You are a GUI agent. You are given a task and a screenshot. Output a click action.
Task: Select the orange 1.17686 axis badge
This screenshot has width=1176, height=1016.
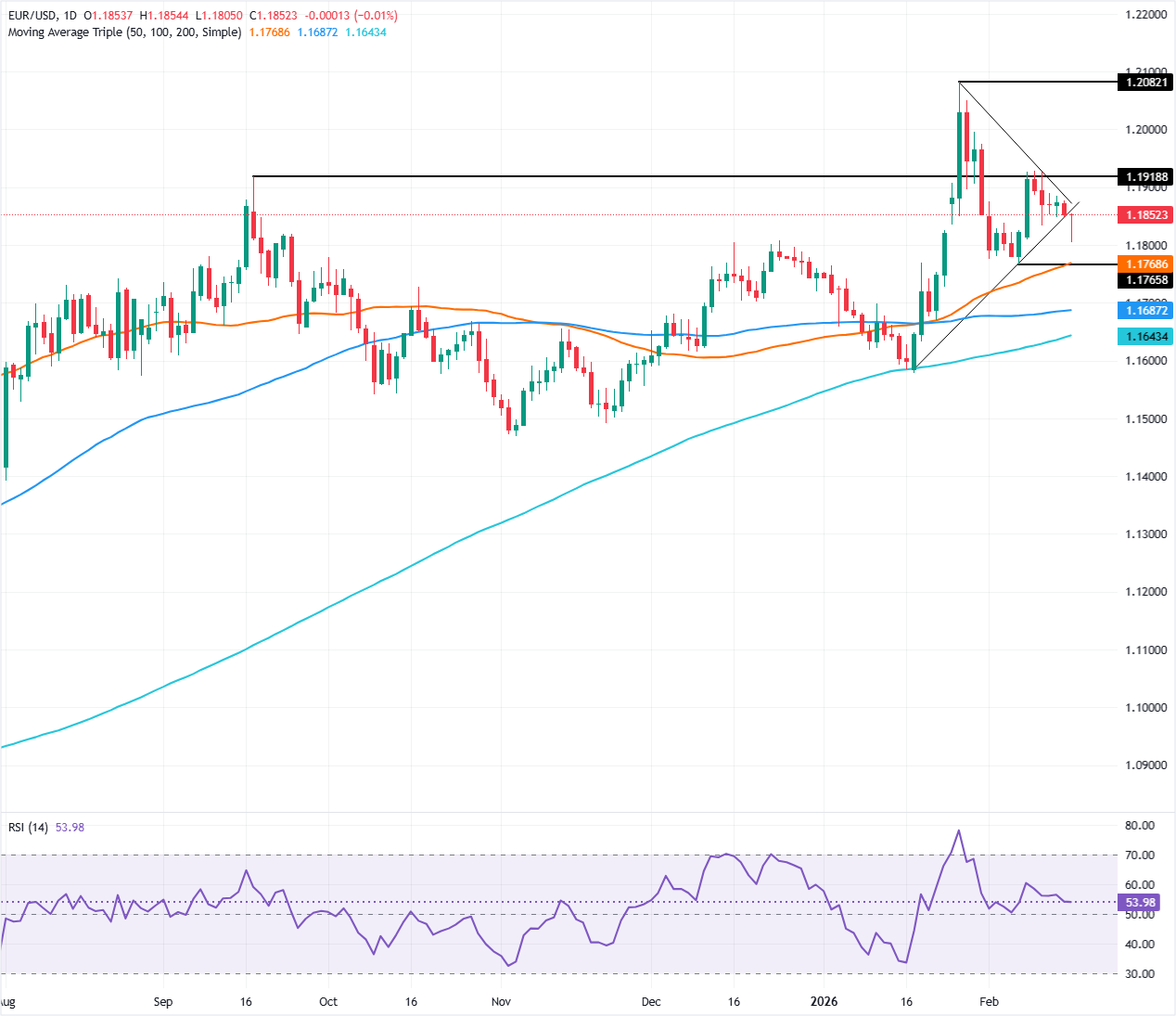click(x=1146, y=264)
